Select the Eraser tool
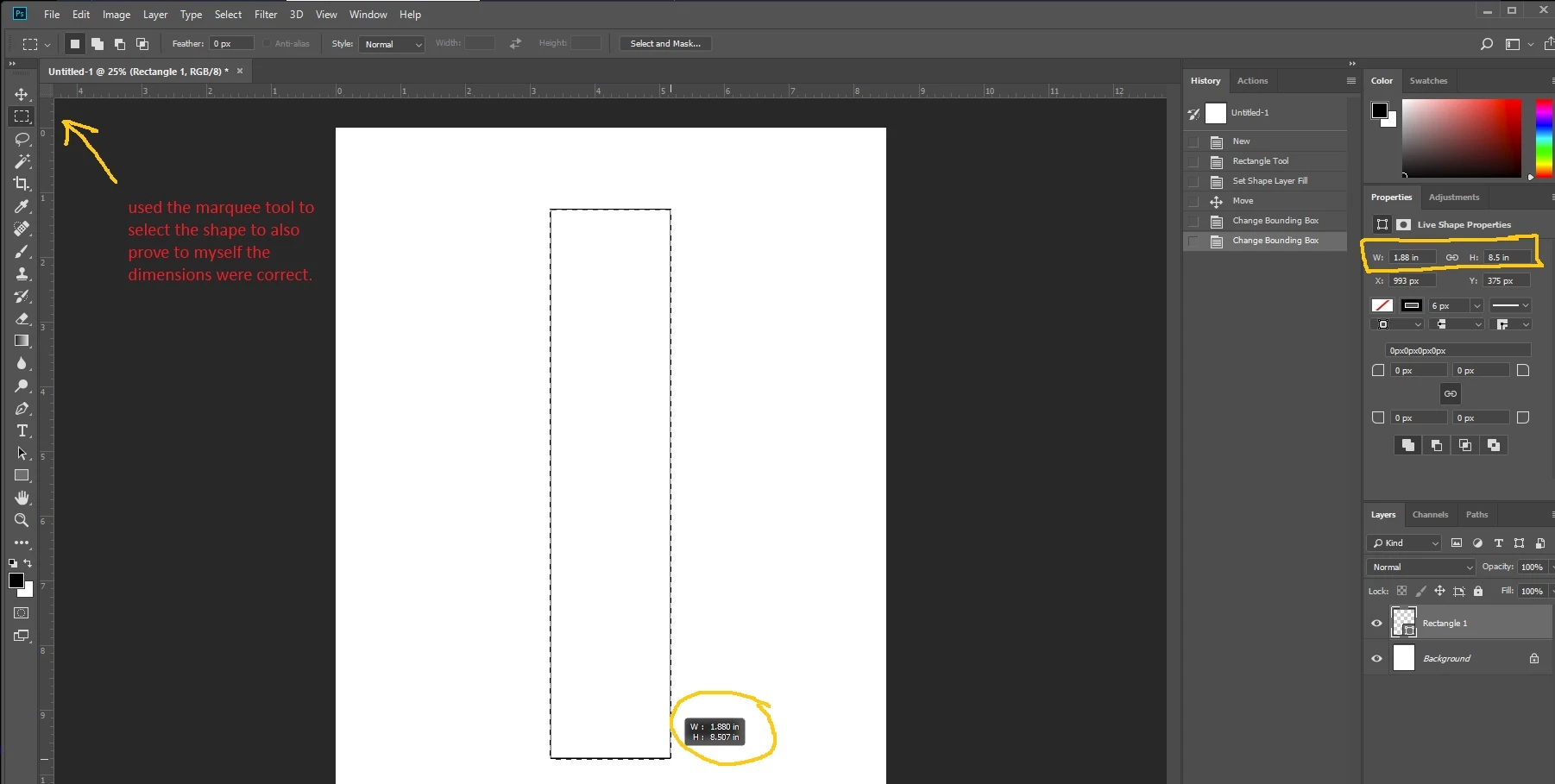 click(x=22, y=318)
